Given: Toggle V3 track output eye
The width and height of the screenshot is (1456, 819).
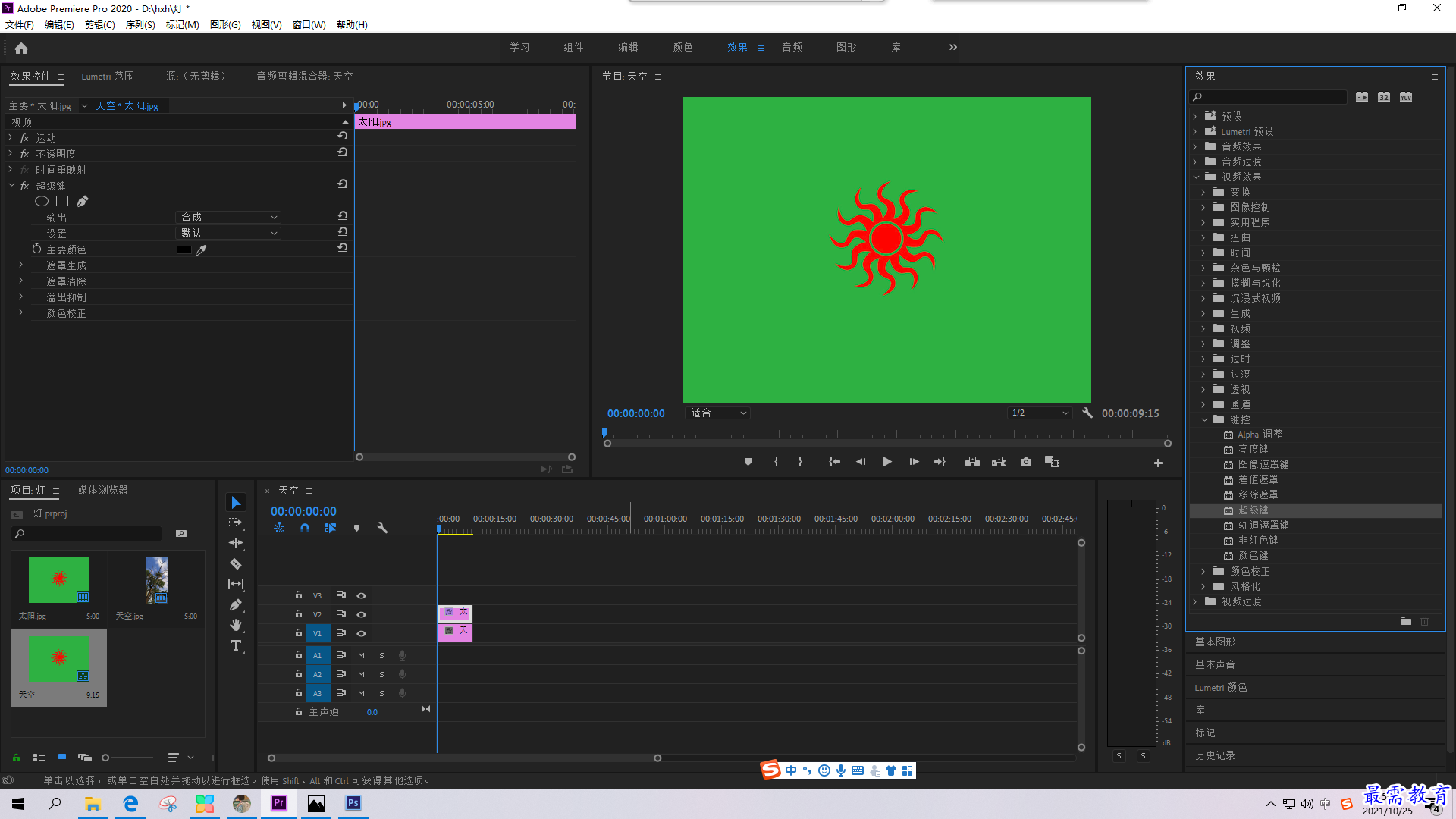Looking at the screenshot, I should (362, 595).
